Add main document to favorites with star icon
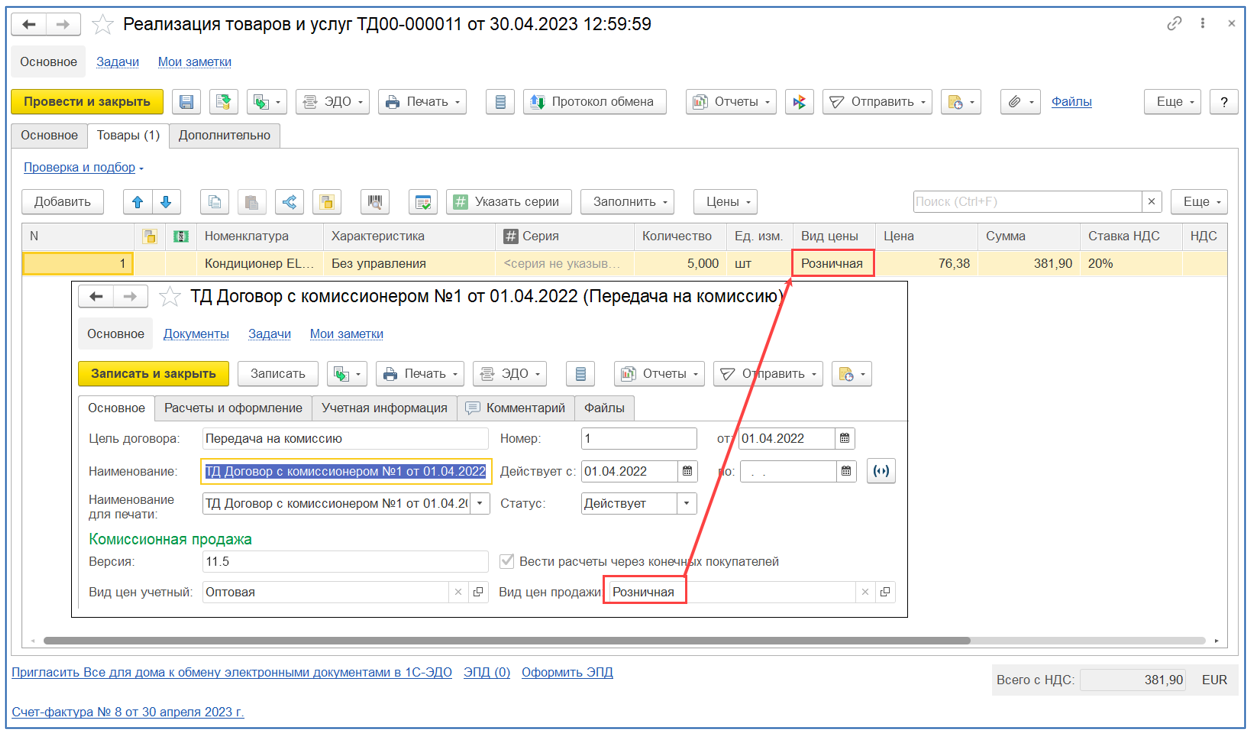 101,25
